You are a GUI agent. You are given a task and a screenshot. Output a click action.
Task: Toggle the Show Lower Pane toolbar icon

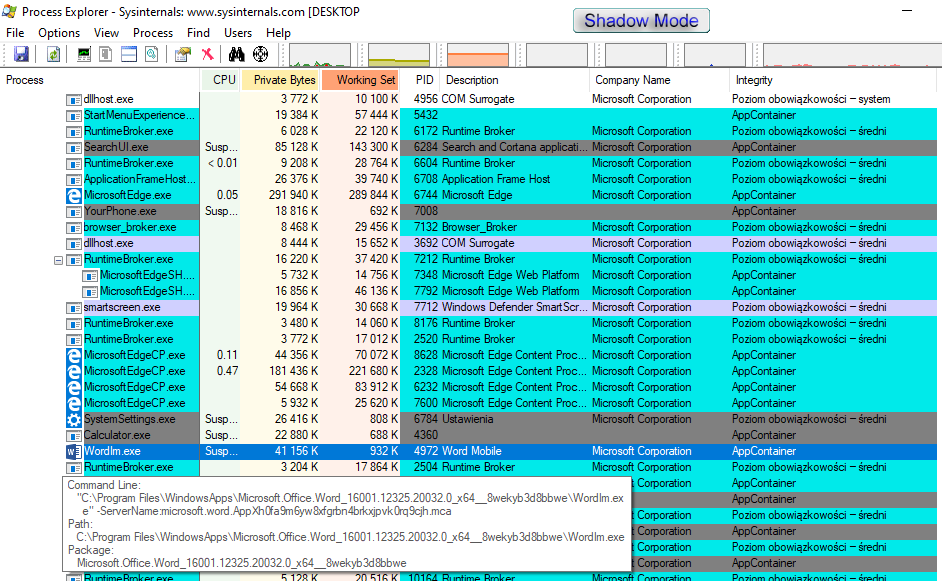[x=128, y=54]
